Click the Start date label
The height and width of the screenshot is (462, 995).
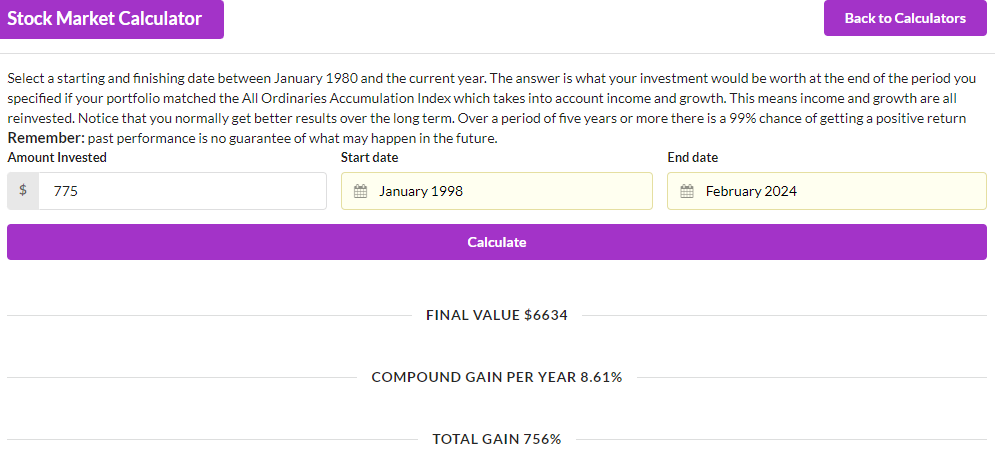369,157
